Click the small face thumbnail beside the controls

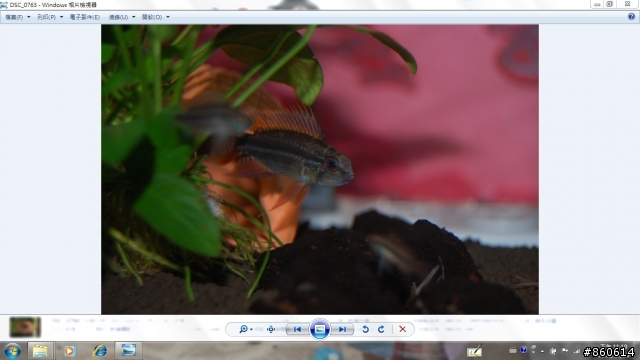click(25, 327)
